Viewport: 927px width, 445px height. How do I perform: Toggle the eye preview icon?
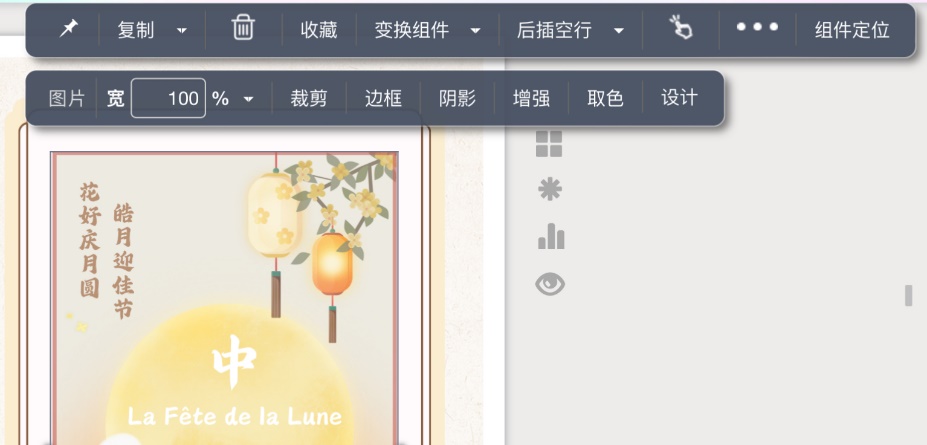(550, 284)
